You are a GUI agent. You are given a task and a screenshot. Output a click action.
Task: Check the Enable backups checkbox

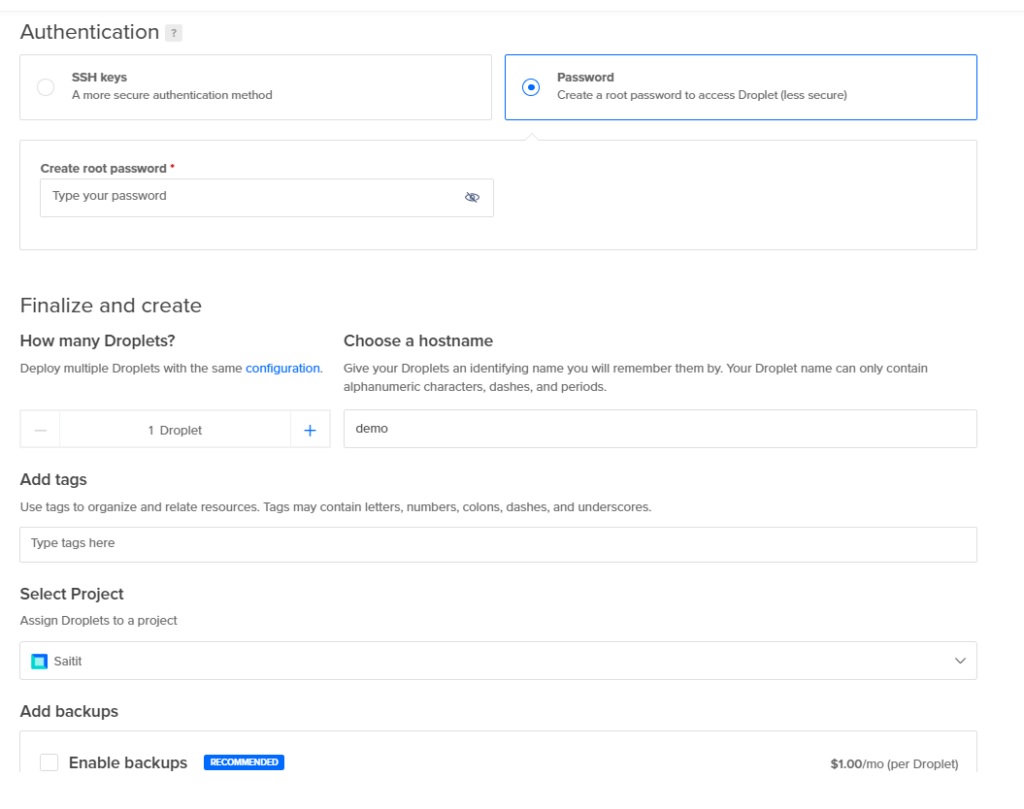point(49,763)
